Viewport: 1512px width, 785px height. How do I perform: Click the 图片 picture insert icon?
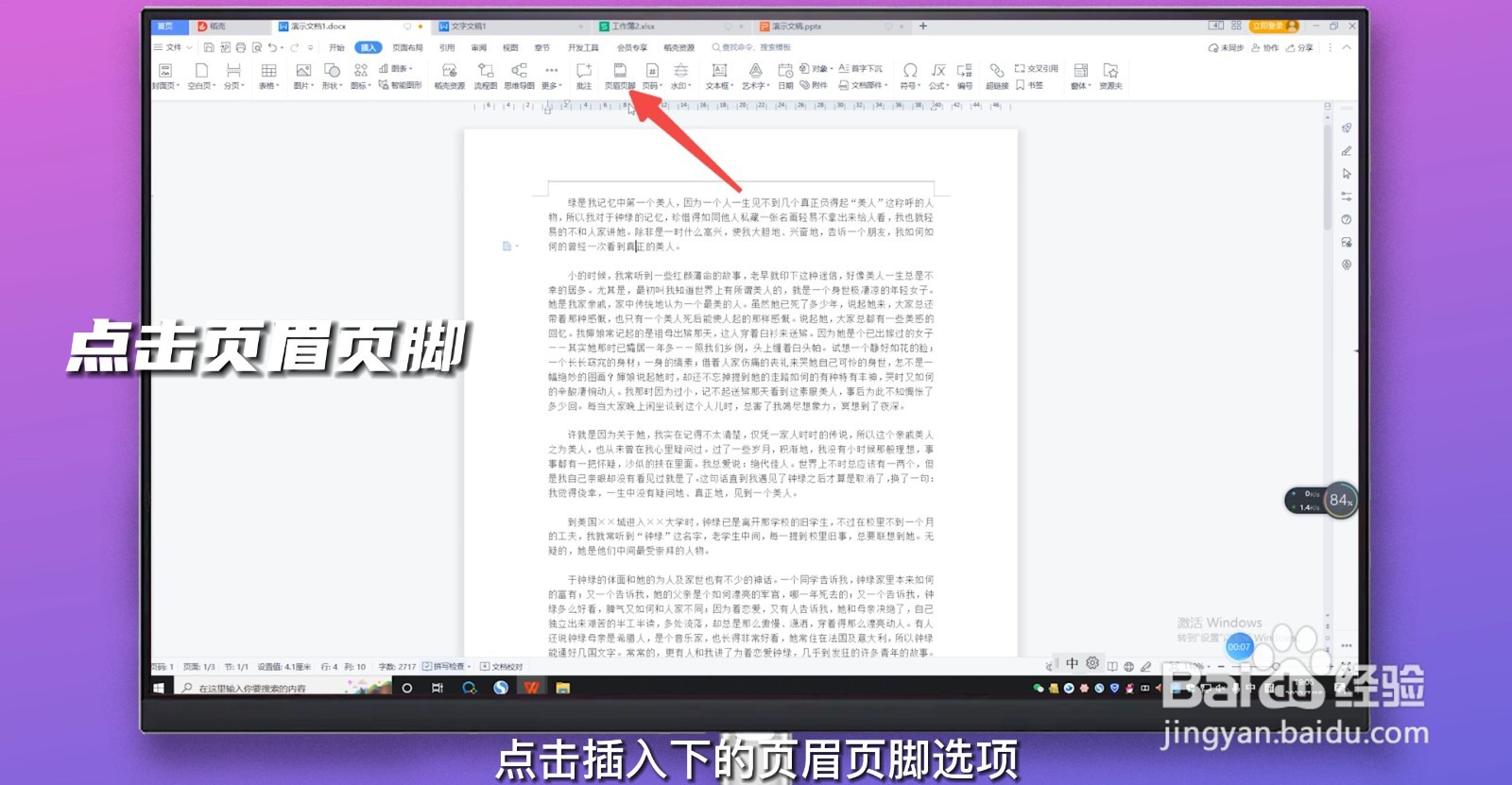303,77
